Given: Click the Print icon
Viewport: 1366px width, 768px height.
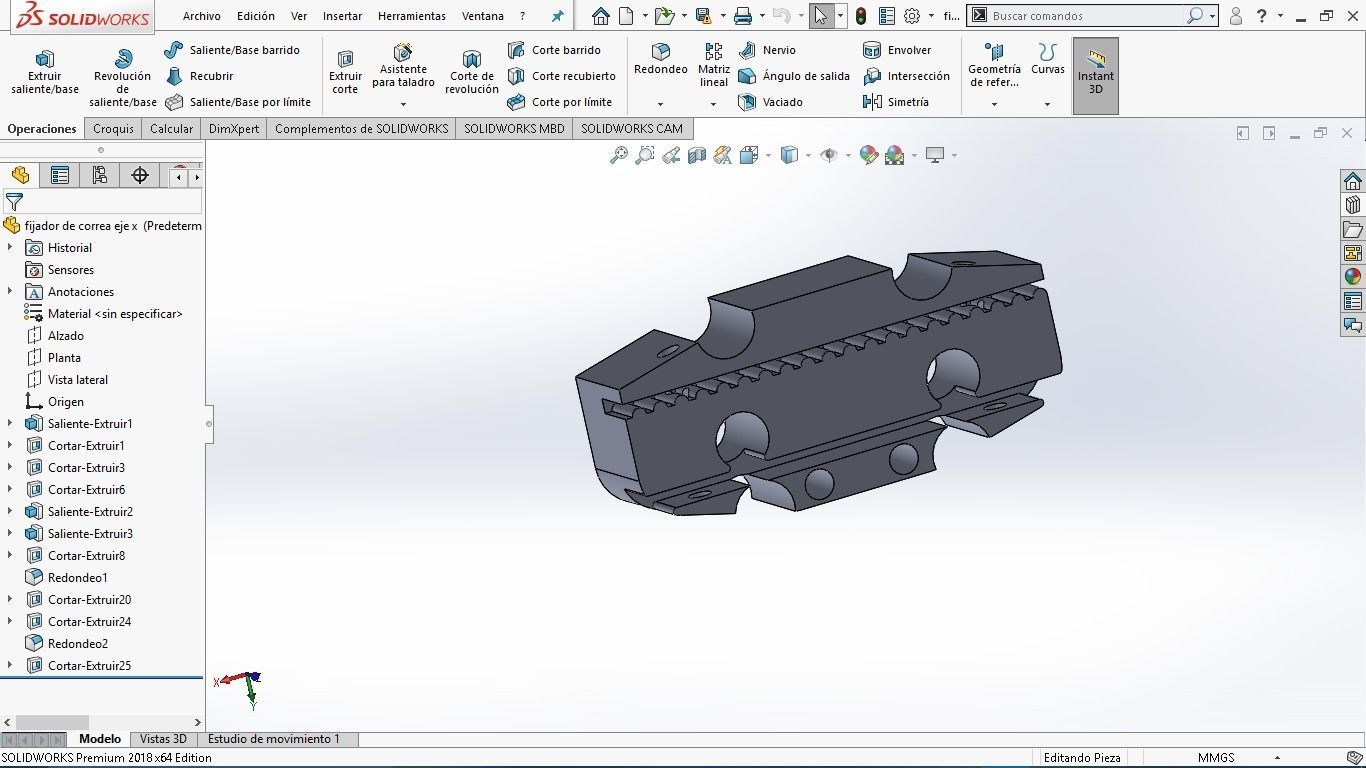Looking at the screenshot, I should [742, 16].
